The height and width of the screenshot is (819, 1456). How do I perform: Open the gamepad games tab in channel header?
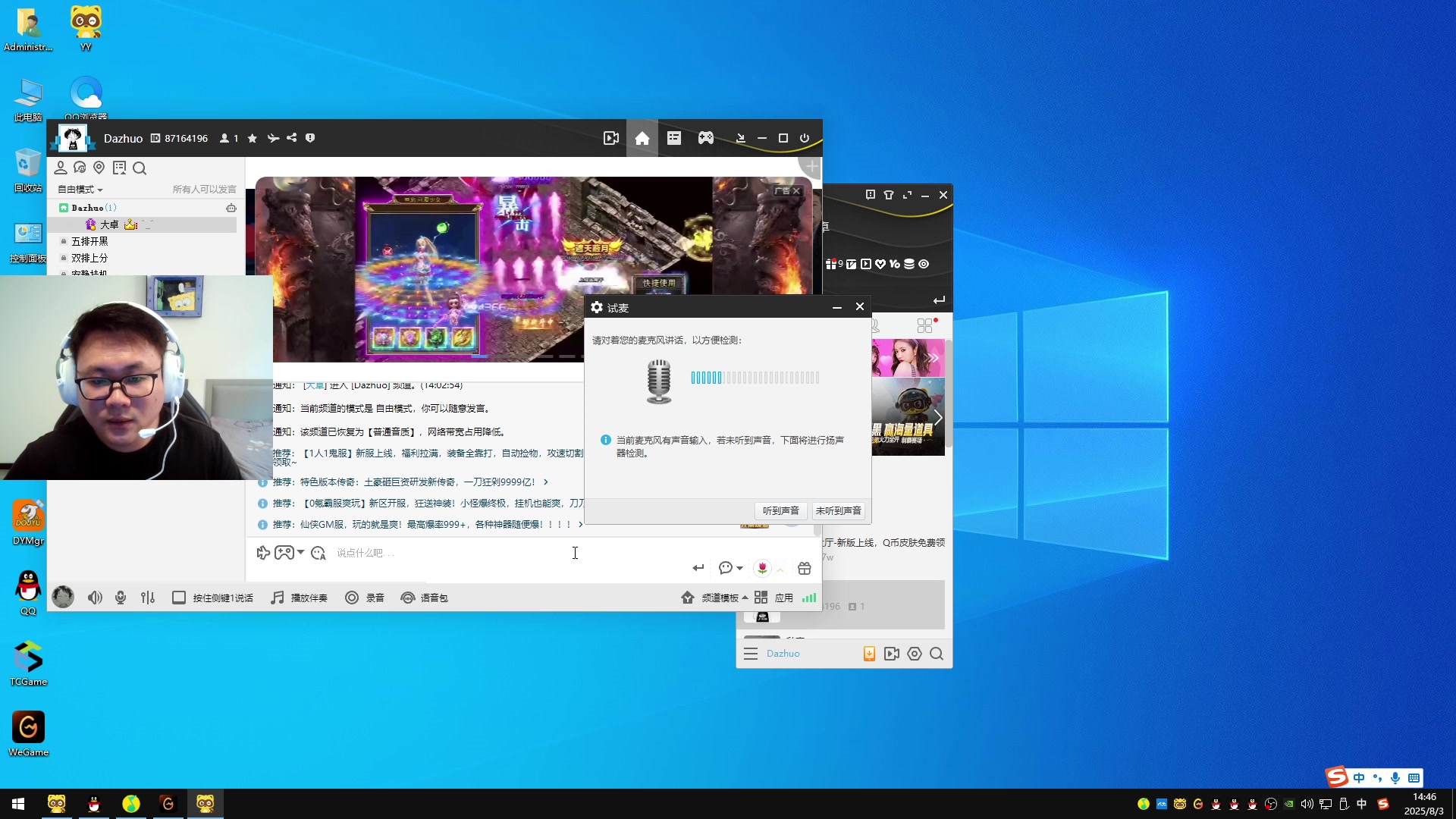pyautogui.click(x=706, y=138)
